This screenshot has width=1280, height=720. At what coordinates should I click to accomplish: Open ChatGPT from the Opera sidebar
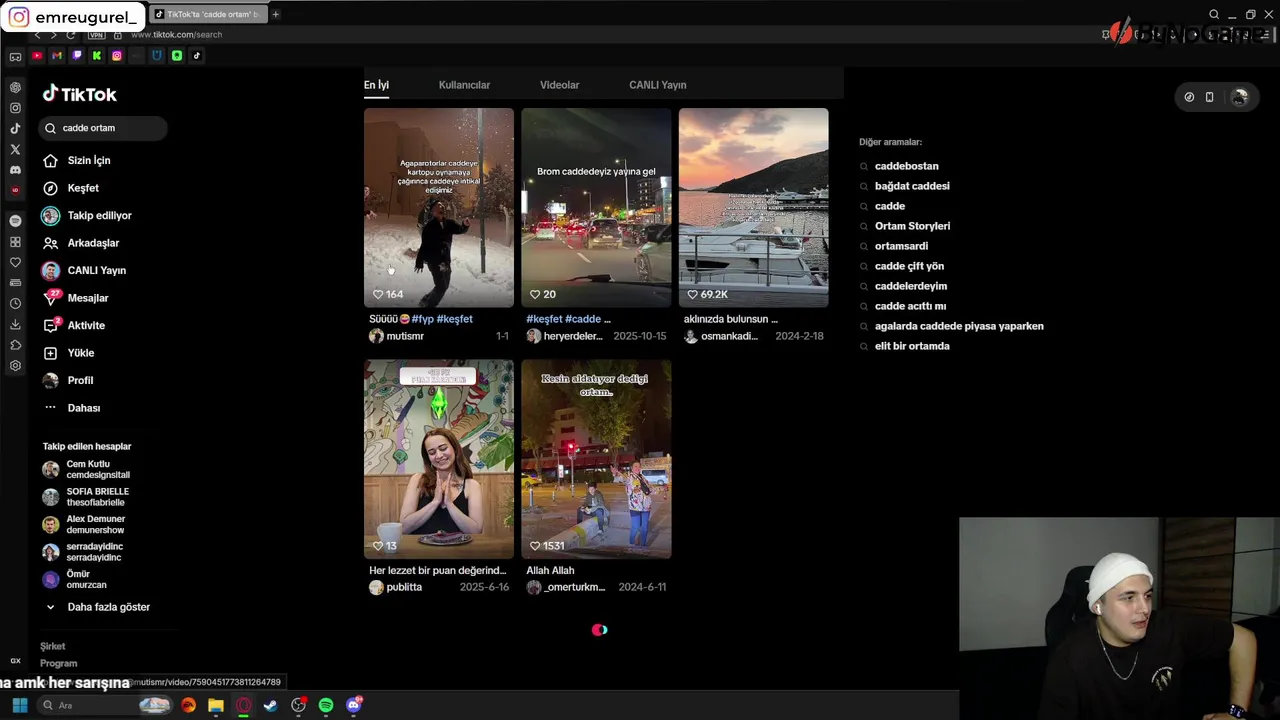pos(15,87)
